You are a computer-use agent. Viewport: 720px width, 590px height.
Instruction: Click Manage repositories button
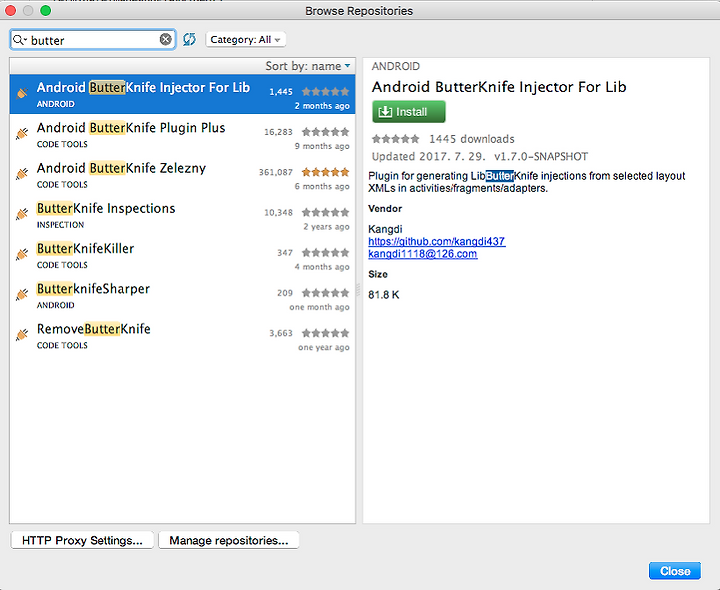click(x=229, y=540)
